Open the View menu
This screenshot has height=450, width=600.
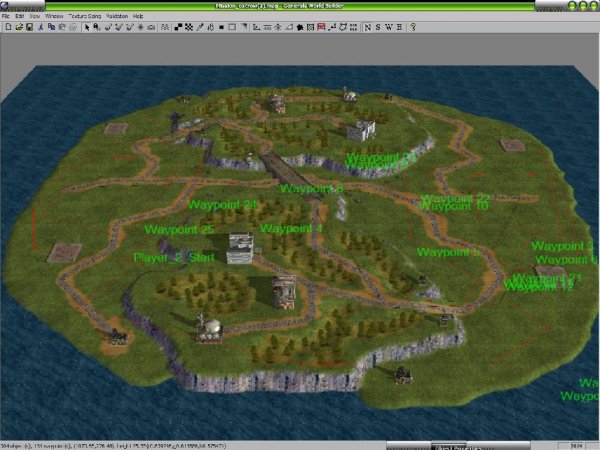click(35, 16)
